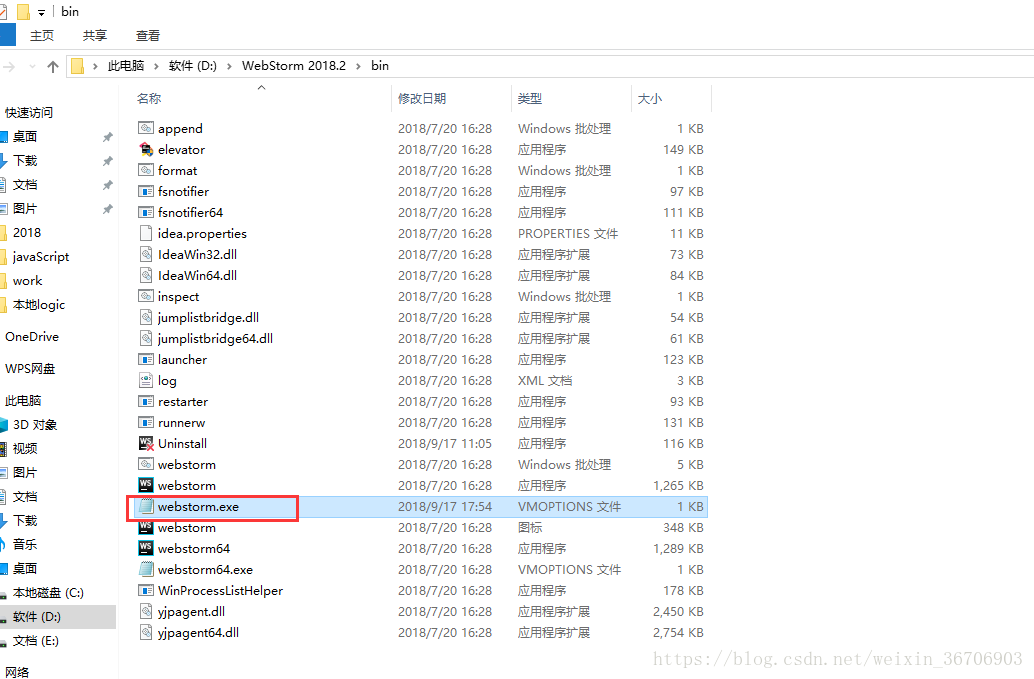The image size is (1034, 679).
Task: Click the webstorm 1,265 KB application icon
Action: [x=146, y=485]
